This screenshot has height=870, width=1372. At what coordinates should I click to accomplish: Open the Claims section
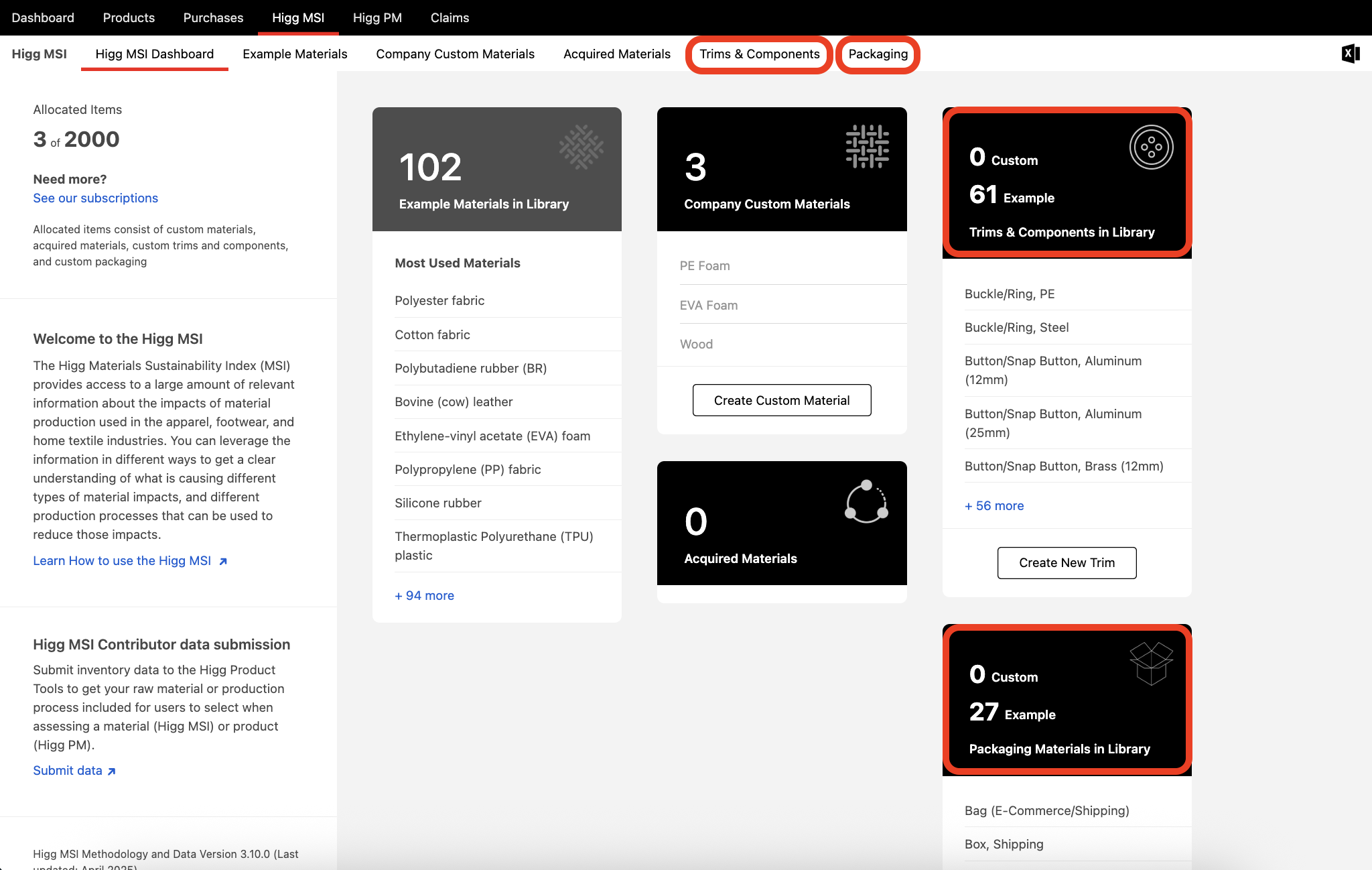tap(450, 17)
